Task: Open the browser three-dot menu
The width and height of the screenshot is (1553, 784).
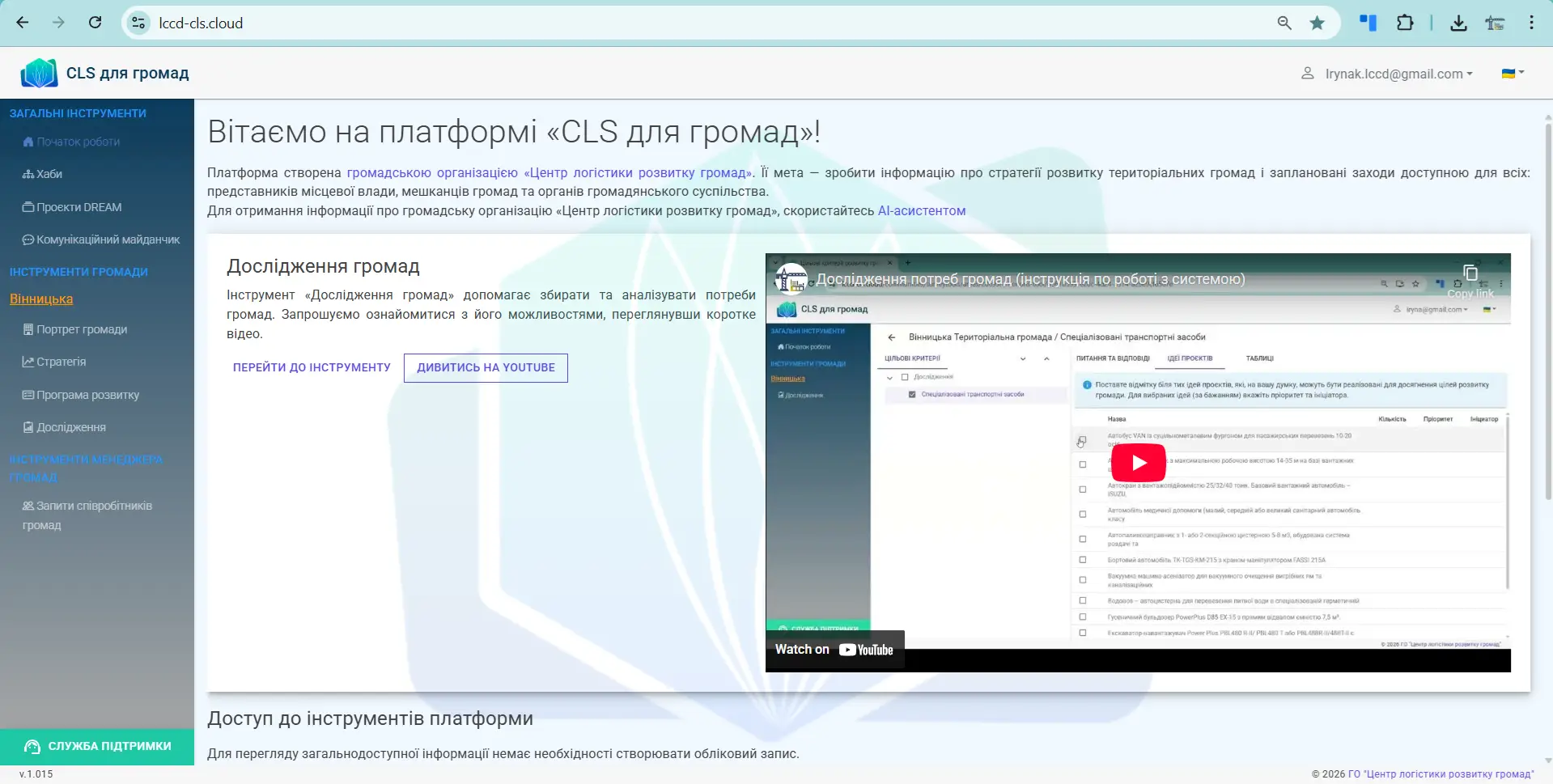Action: coord(1531,23)
